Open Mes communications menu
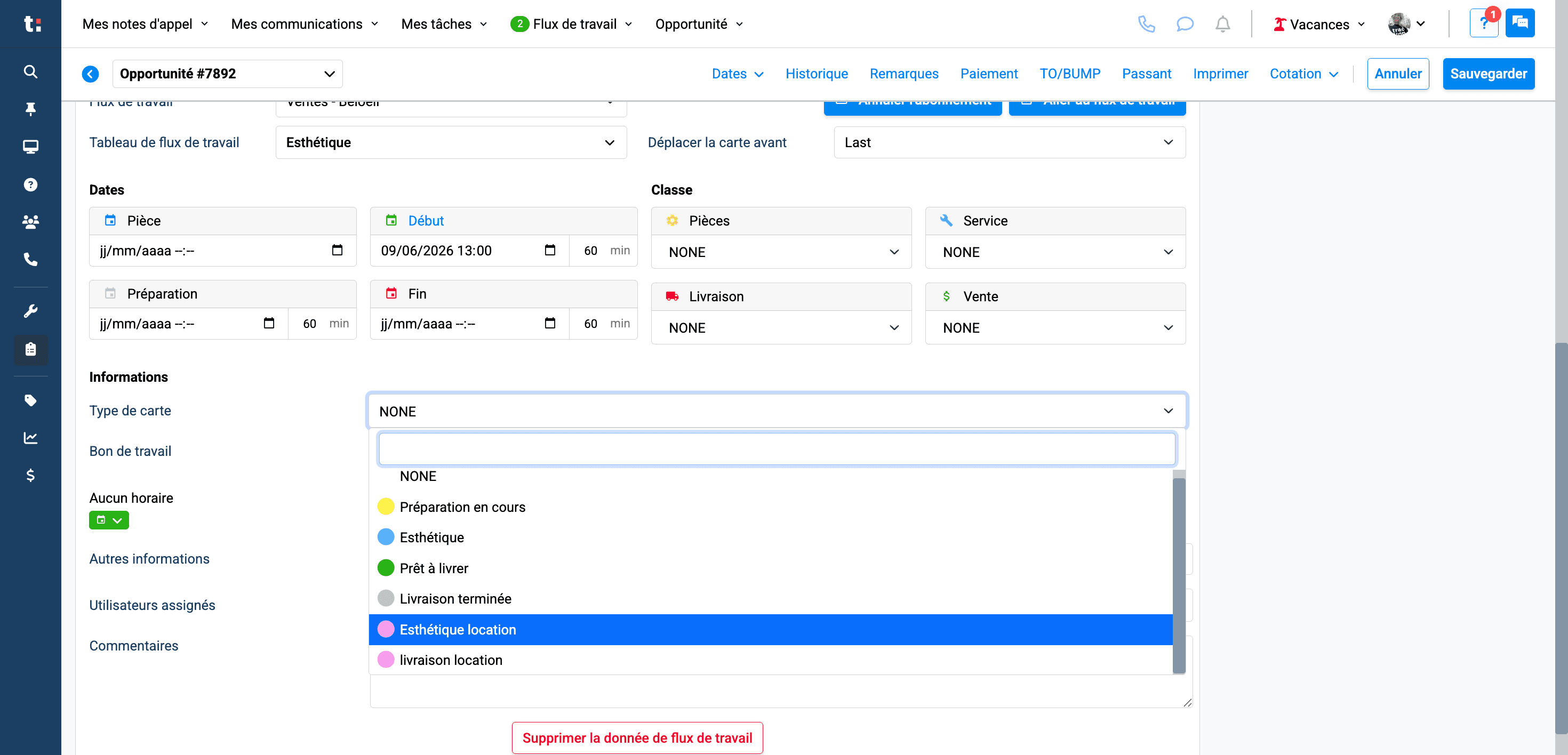Screen dimensions: 1568x755 (305, 23)
